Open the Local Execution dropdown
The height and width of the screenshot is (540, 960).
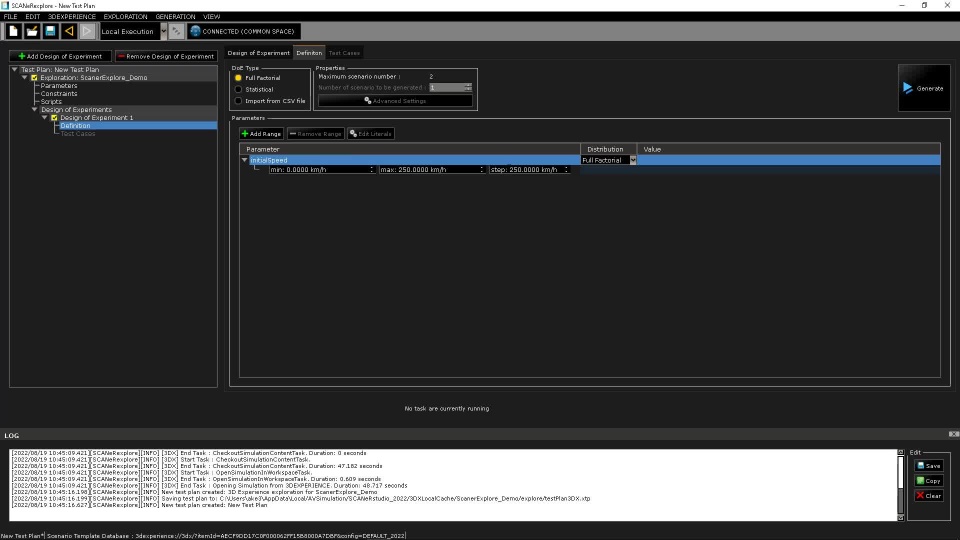(163, 31)
